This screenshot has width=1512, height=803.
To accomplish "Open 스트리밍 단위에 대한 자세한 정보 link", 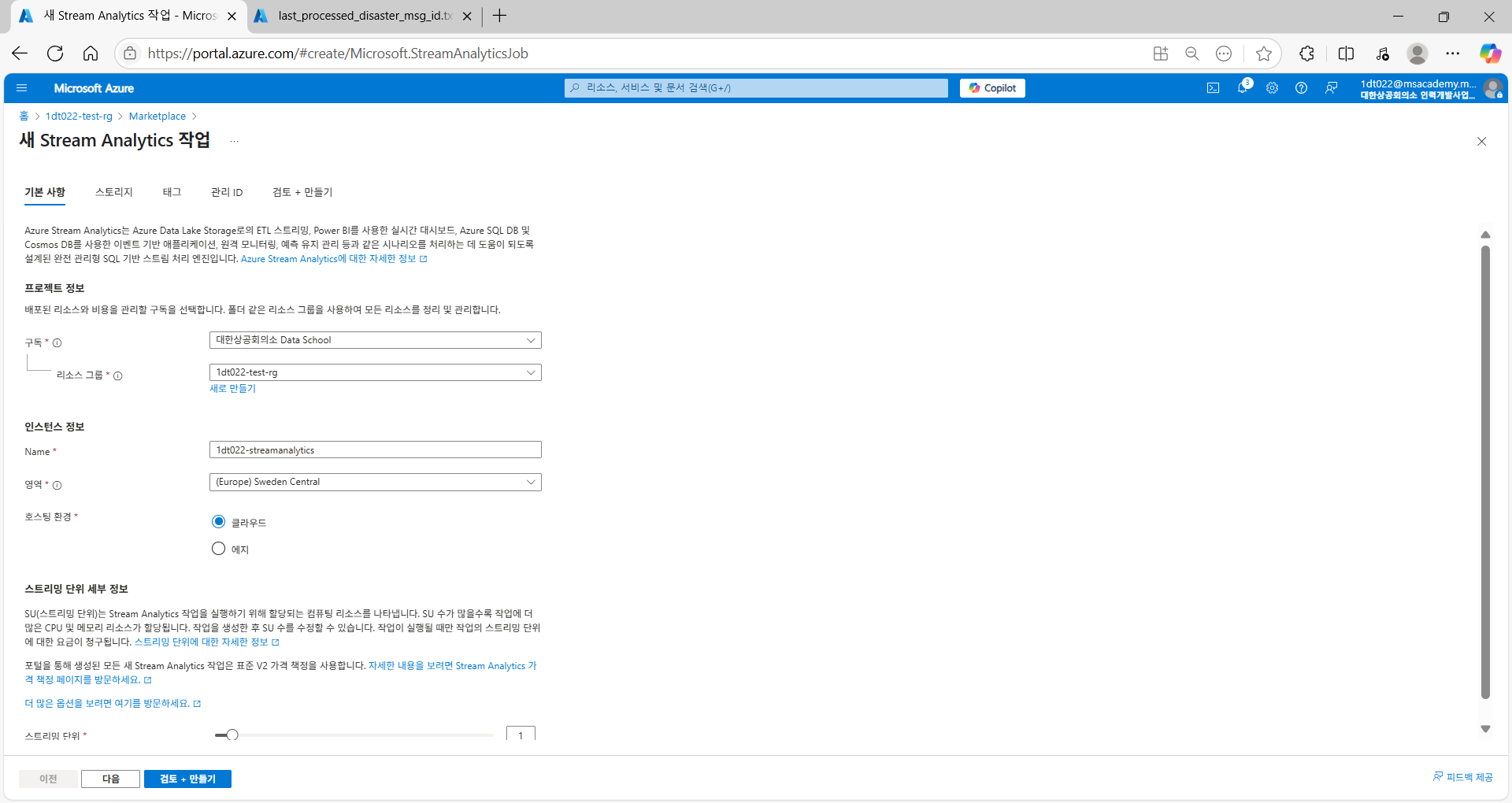I will coord(206,642).
